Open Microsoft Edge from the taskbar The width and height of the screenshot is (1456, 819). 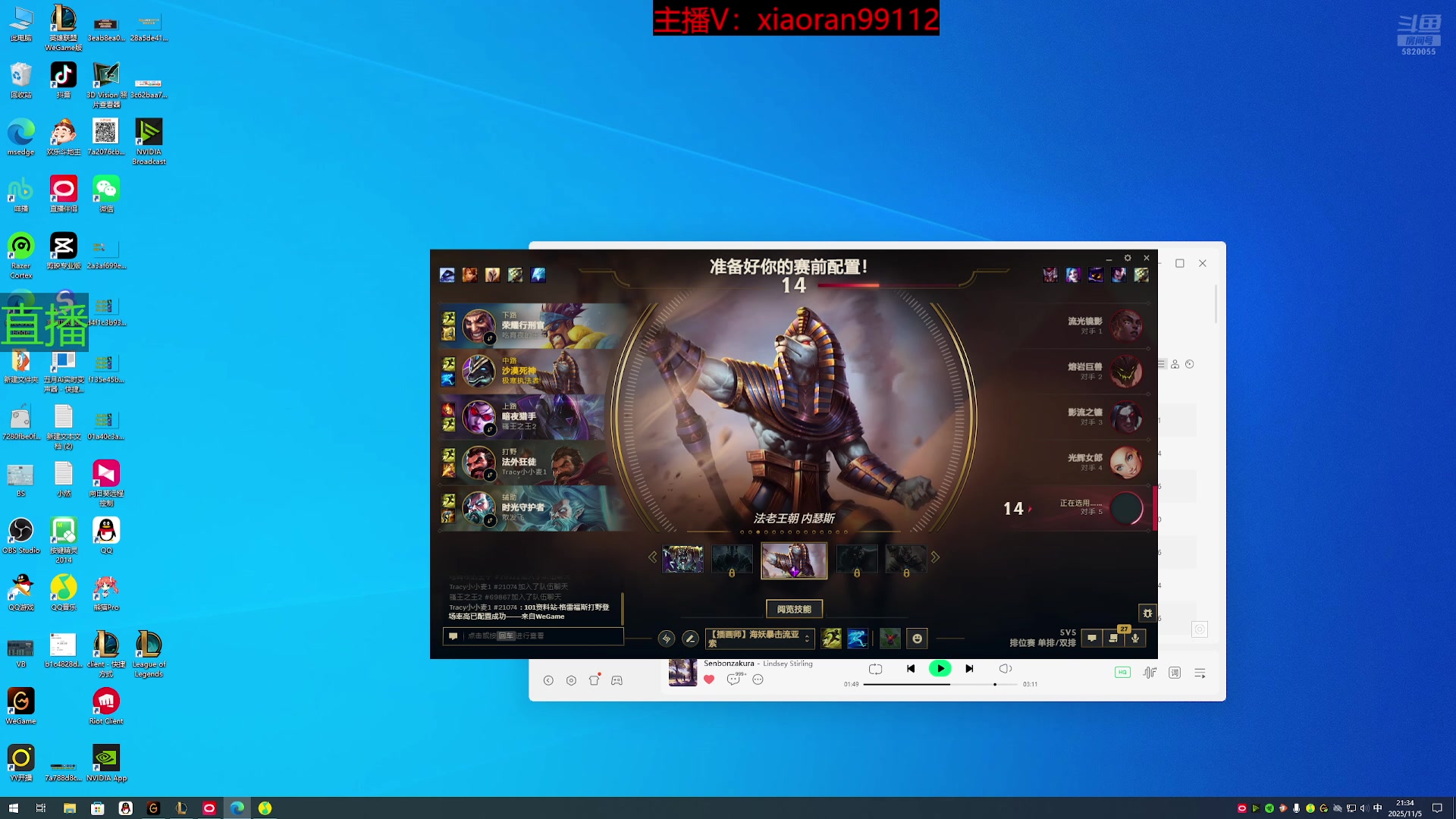click(237, 808)
